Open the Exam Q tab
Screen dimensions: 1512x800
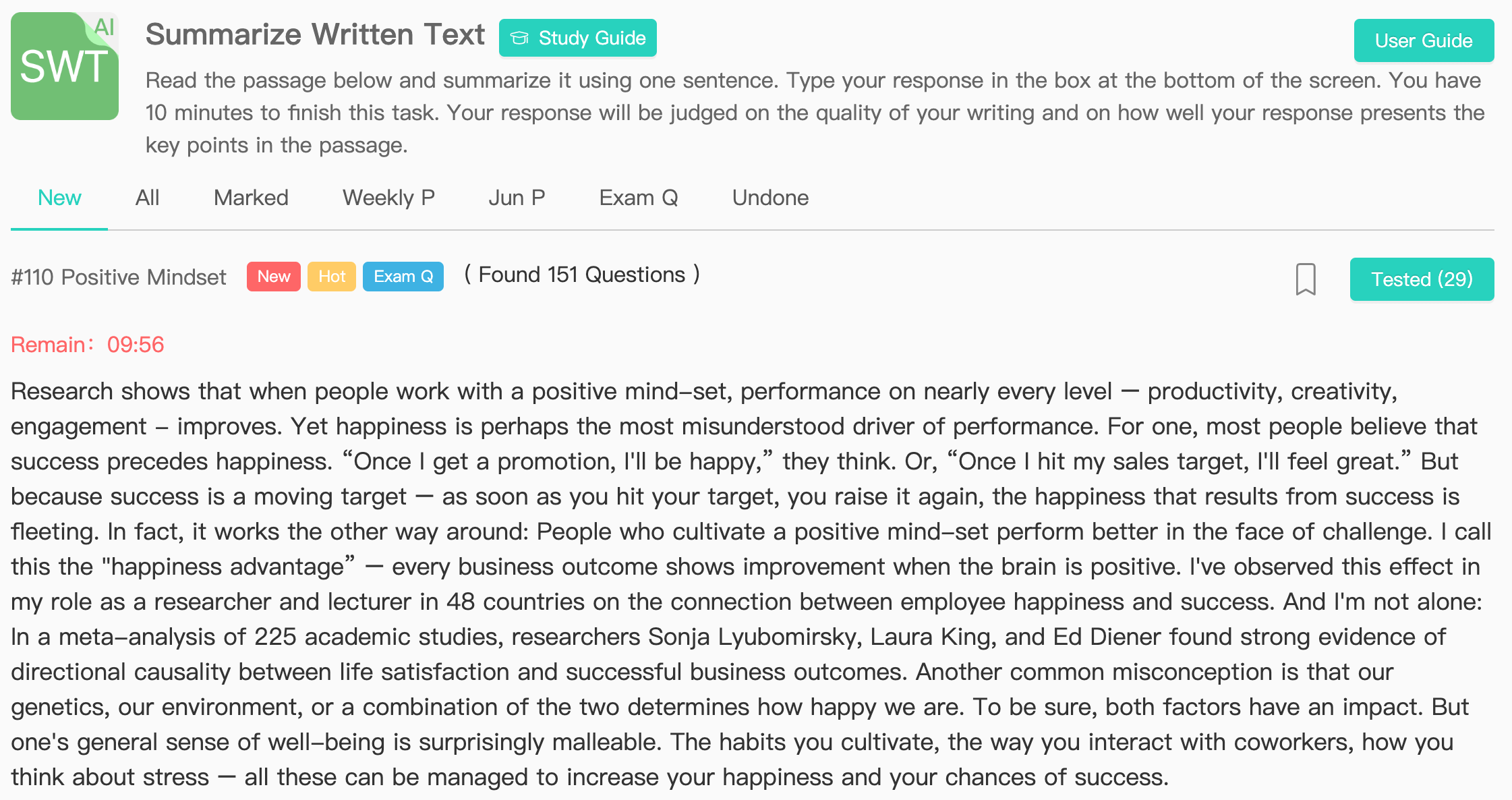(x=639, y=198)
